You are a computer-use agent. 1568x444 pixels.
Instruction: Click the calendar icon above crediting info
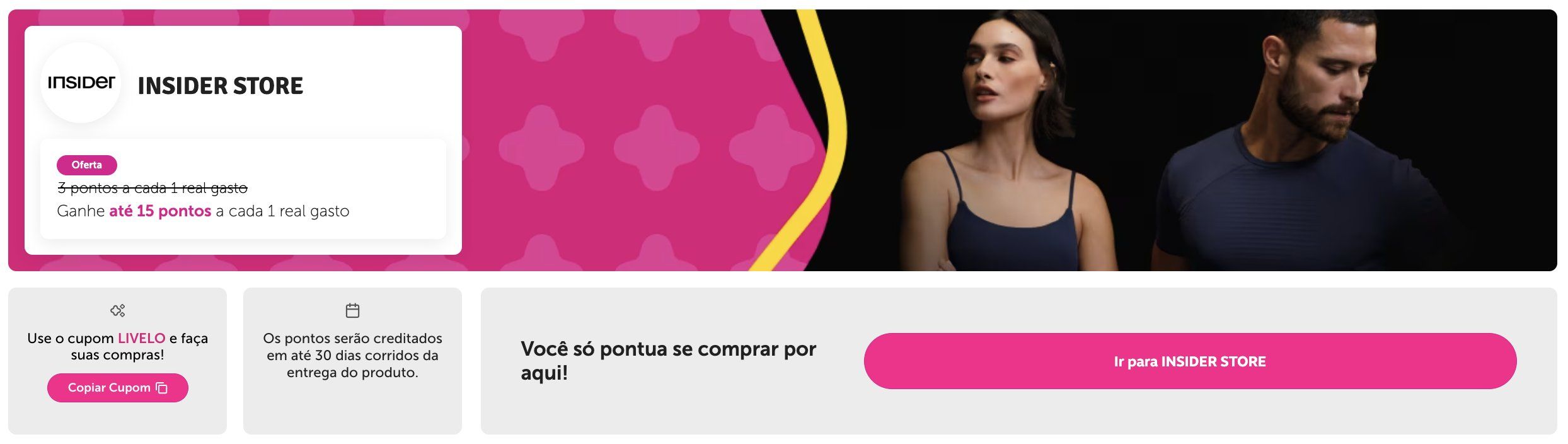(352, 310)
